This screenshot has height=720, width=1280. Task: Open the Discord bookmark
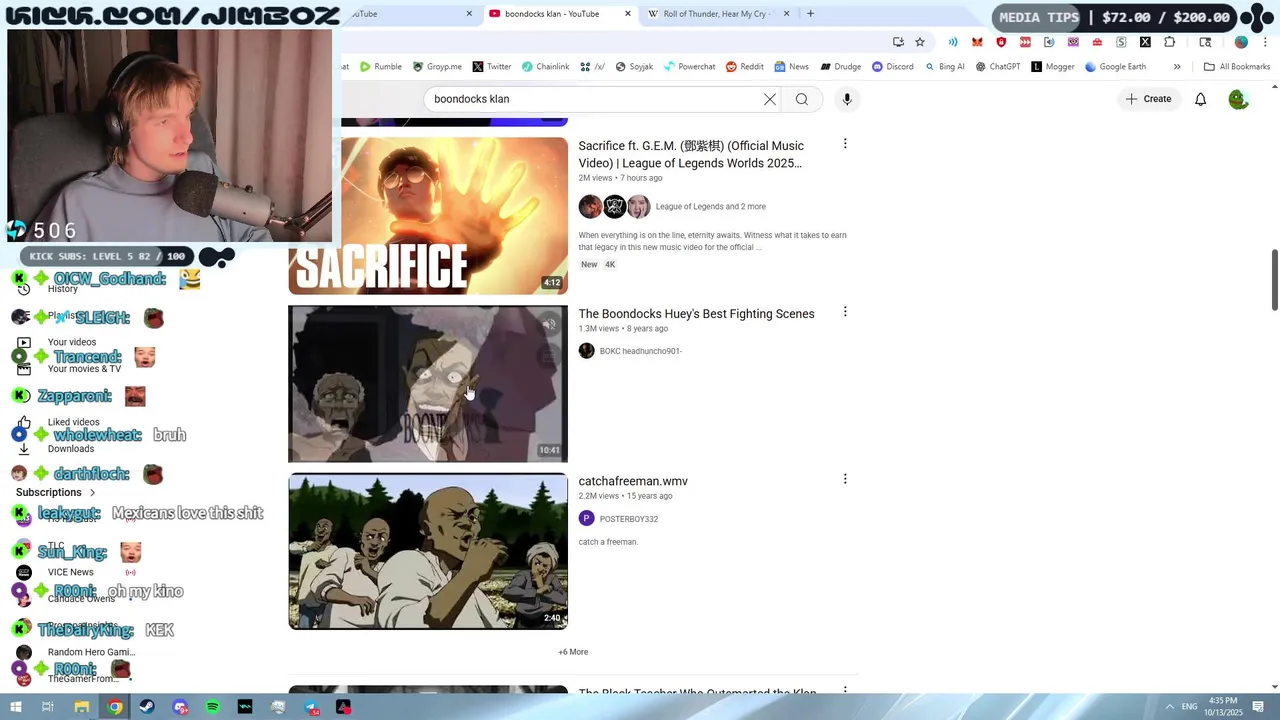[x=893, y=67]
